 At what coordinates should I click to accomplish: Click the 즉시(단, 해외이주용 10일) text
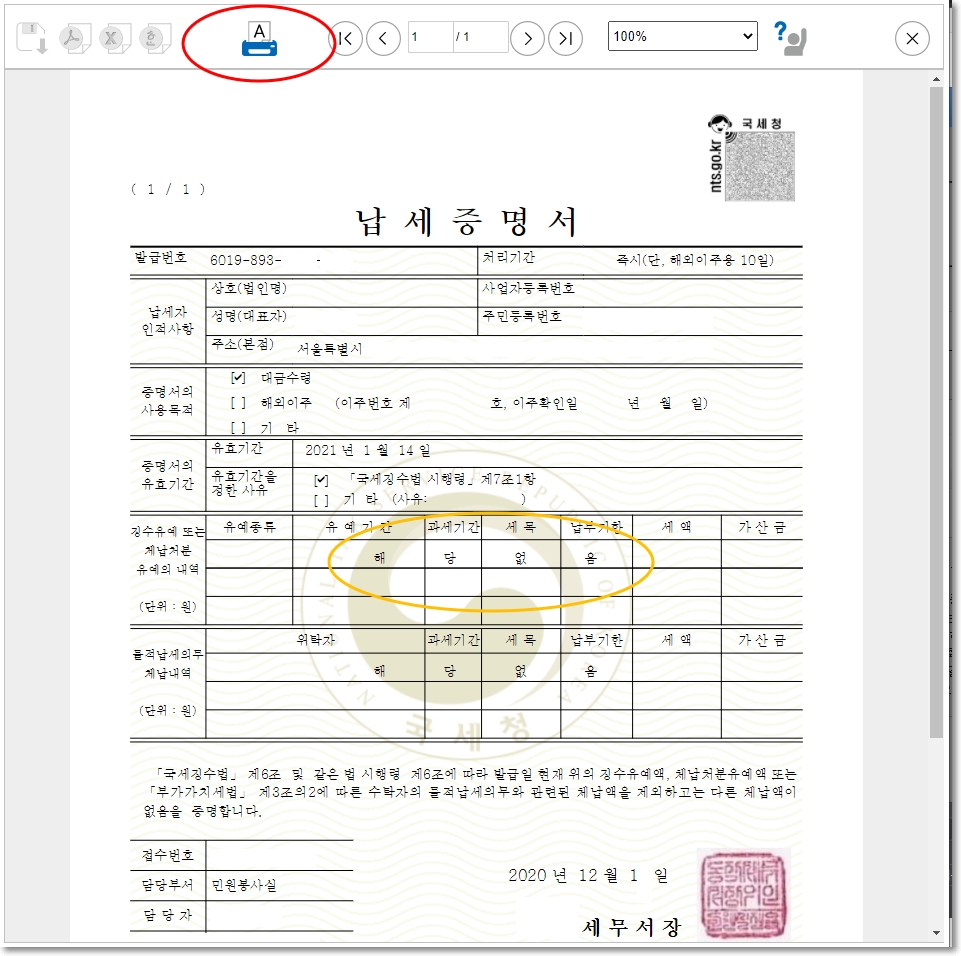pos(695,260)
